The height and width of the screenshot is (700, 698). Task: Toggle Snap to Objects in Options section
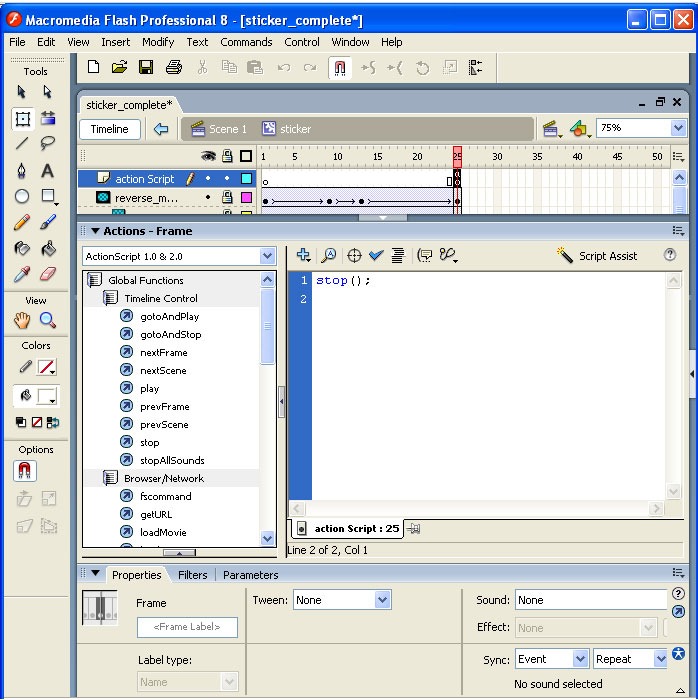tap(25, 471)
